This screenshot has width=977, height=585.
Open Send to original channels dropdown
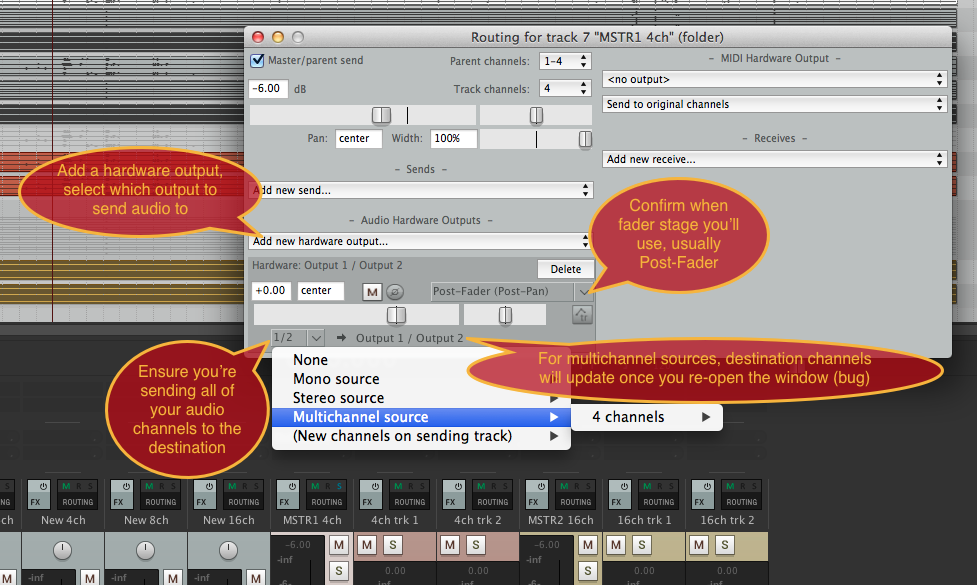click(x=774, y=104)
